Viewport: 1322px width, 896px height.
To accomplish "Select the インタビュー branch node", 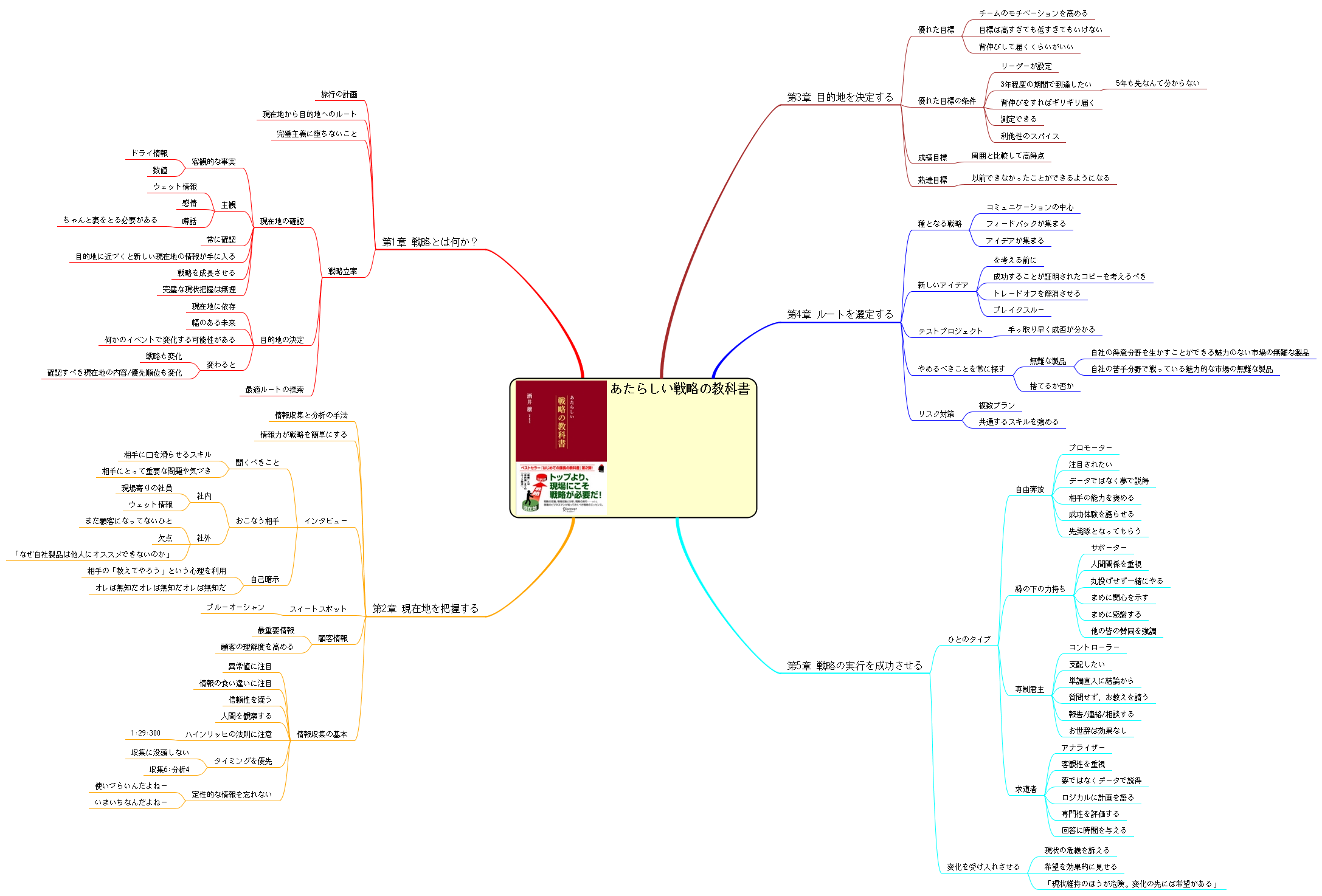I will 325,521.
